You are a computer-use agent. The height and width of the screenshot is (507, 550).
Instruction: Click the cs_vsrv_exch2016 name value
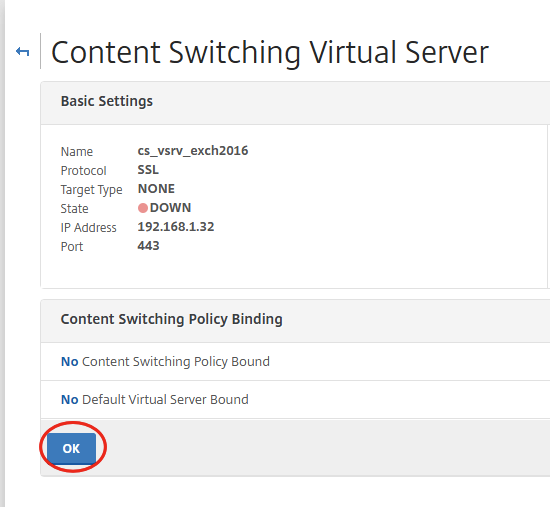193,151
